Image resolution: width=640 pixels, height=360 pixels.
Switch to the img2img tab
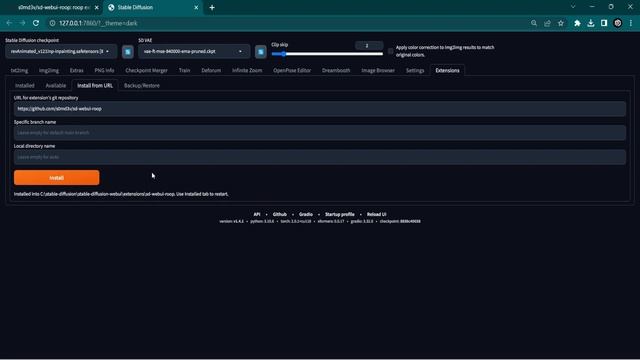[x=49, y=70]
